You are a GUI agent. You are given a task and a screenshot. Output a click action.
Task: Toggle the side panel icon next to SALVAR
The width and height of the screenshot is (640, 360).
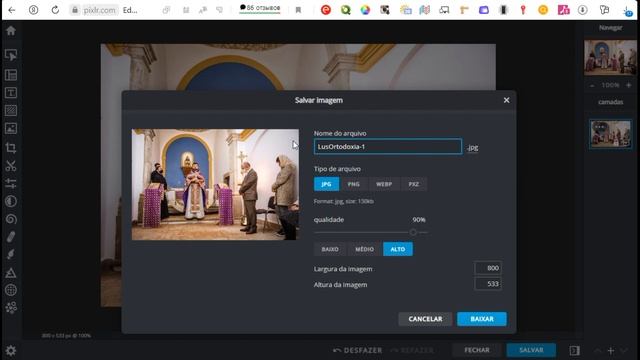[574, 350]
